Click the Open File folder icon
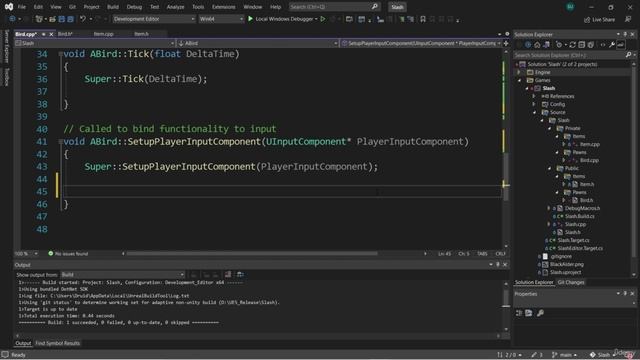The image size is (640, 360). pos(52,19)
